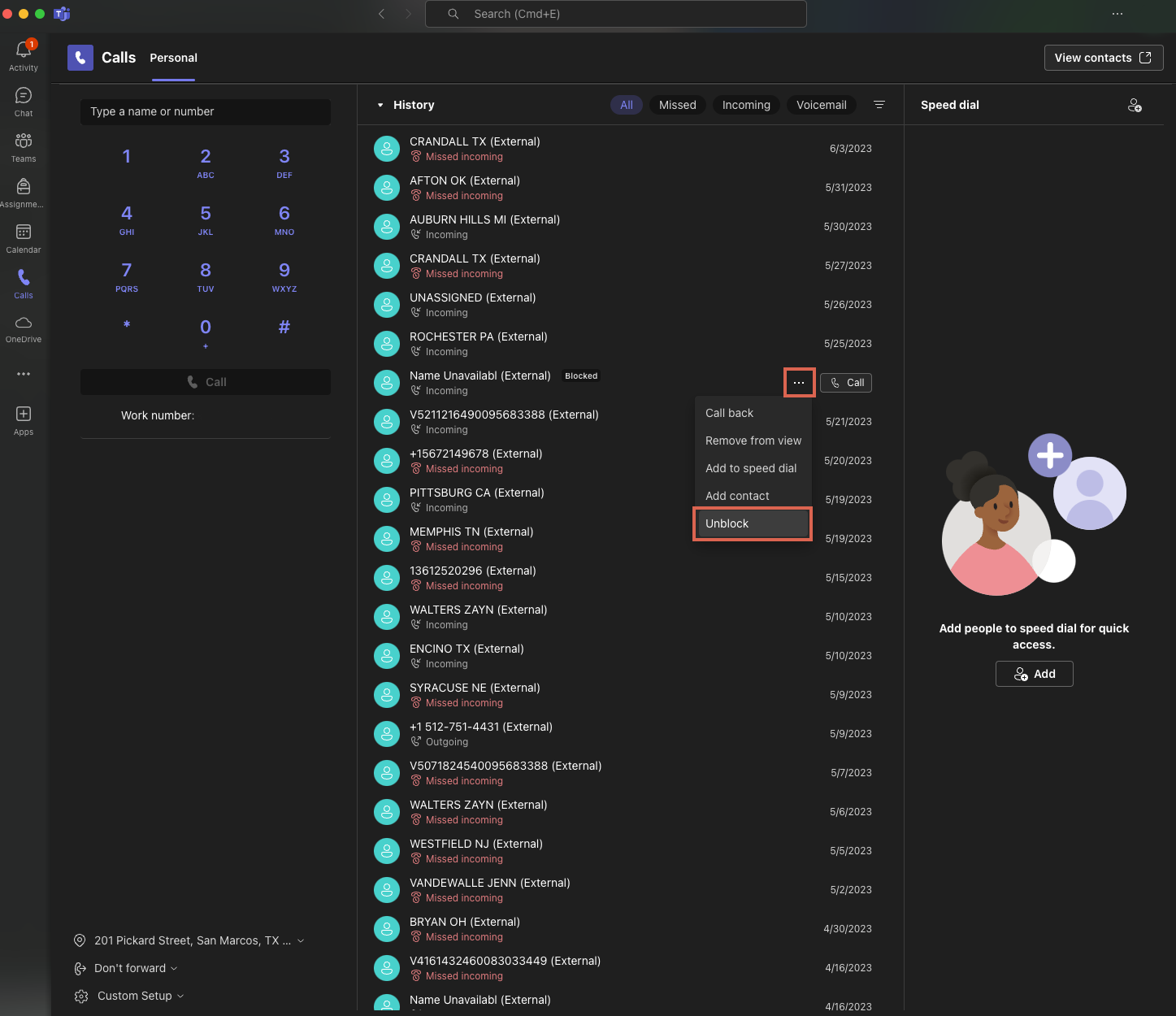Open the Apps store icon in sidebar

pos(24,421)
